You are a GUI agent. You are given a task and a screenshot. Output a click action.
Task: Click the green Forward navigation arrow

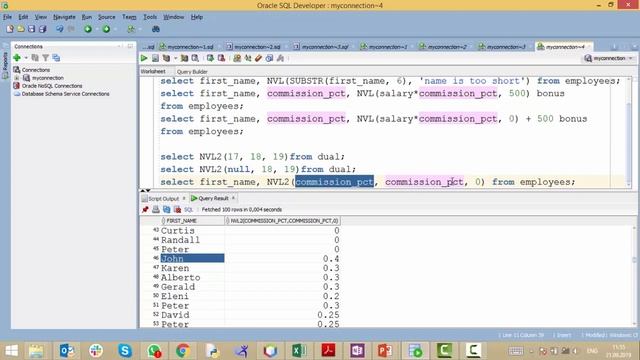[x=106, y=29]
